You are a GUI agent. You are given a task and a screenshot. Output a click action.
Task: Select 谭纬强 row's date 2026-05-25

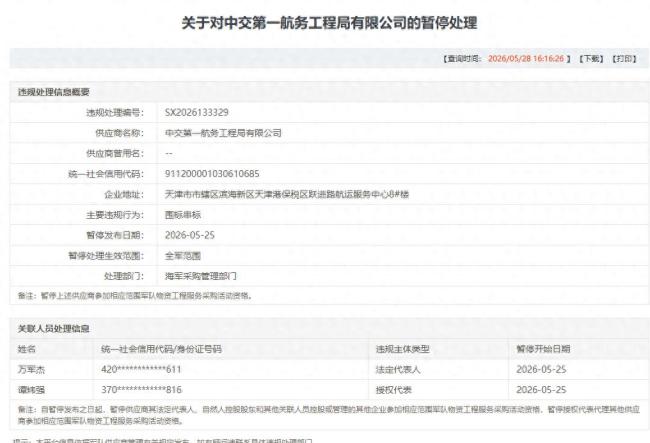(541, 390)
